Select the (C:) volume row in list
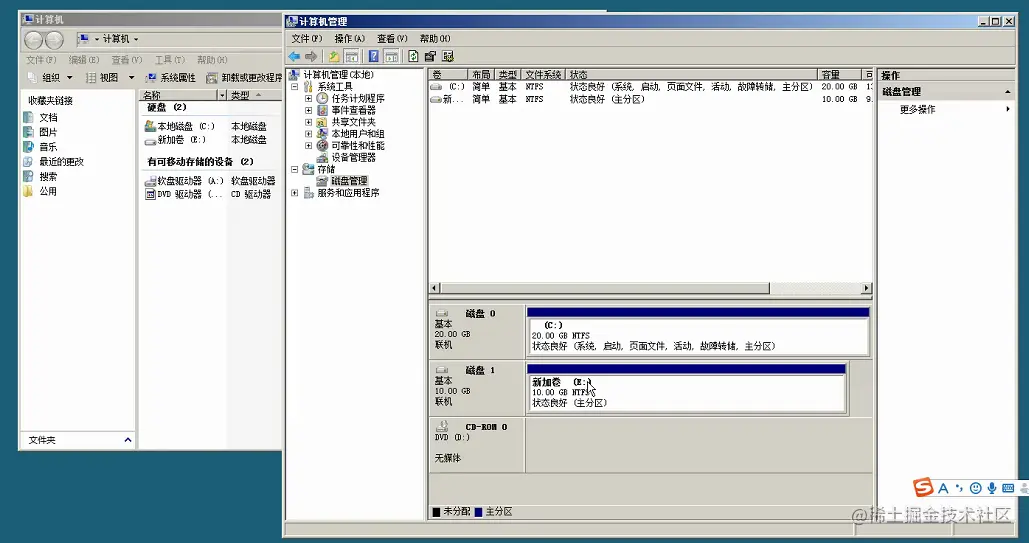Image resolution: width=1029 pixels, height=543 pixels. point(651,87)
